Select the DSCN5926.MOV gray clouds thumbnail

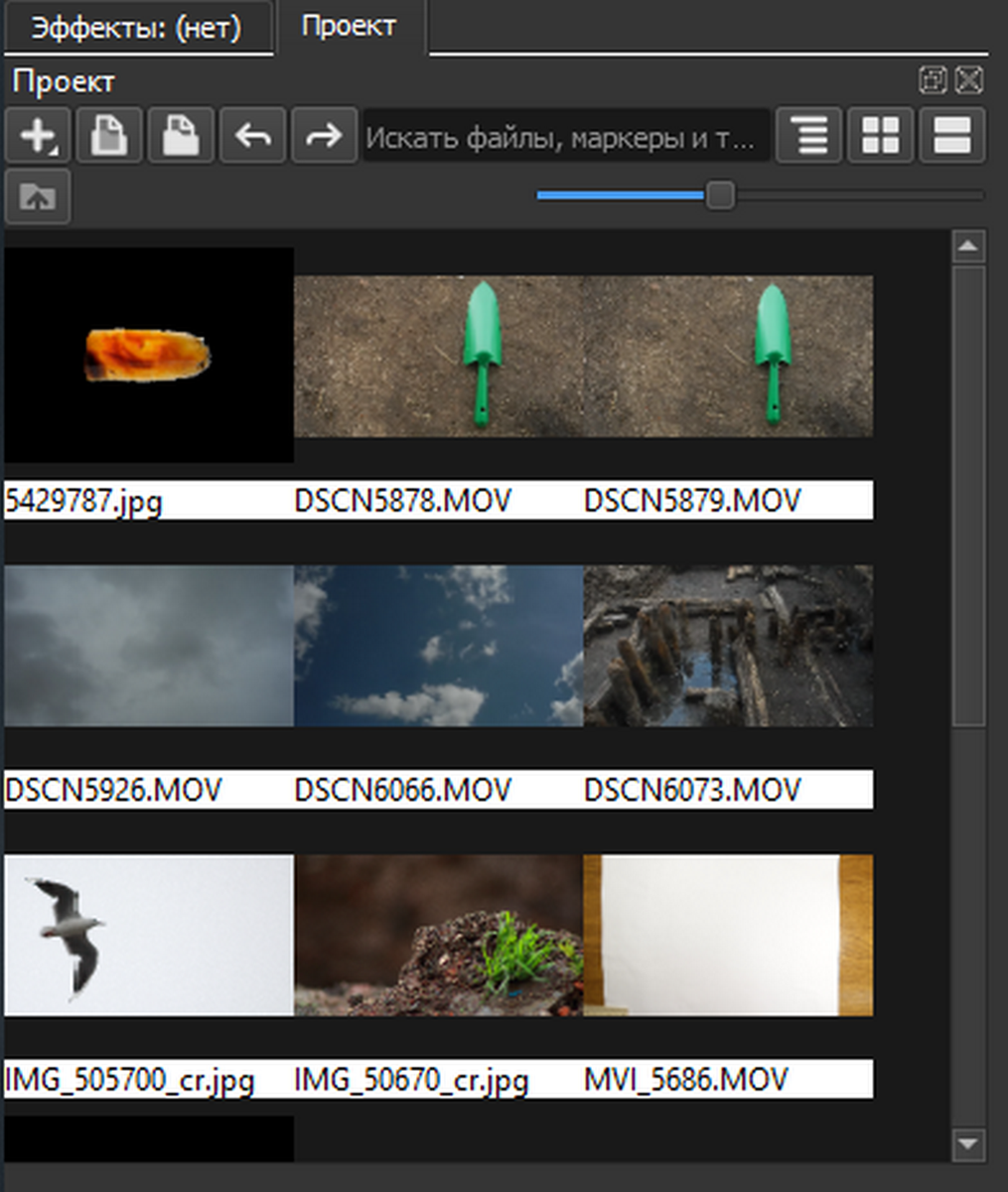(149, 646)
